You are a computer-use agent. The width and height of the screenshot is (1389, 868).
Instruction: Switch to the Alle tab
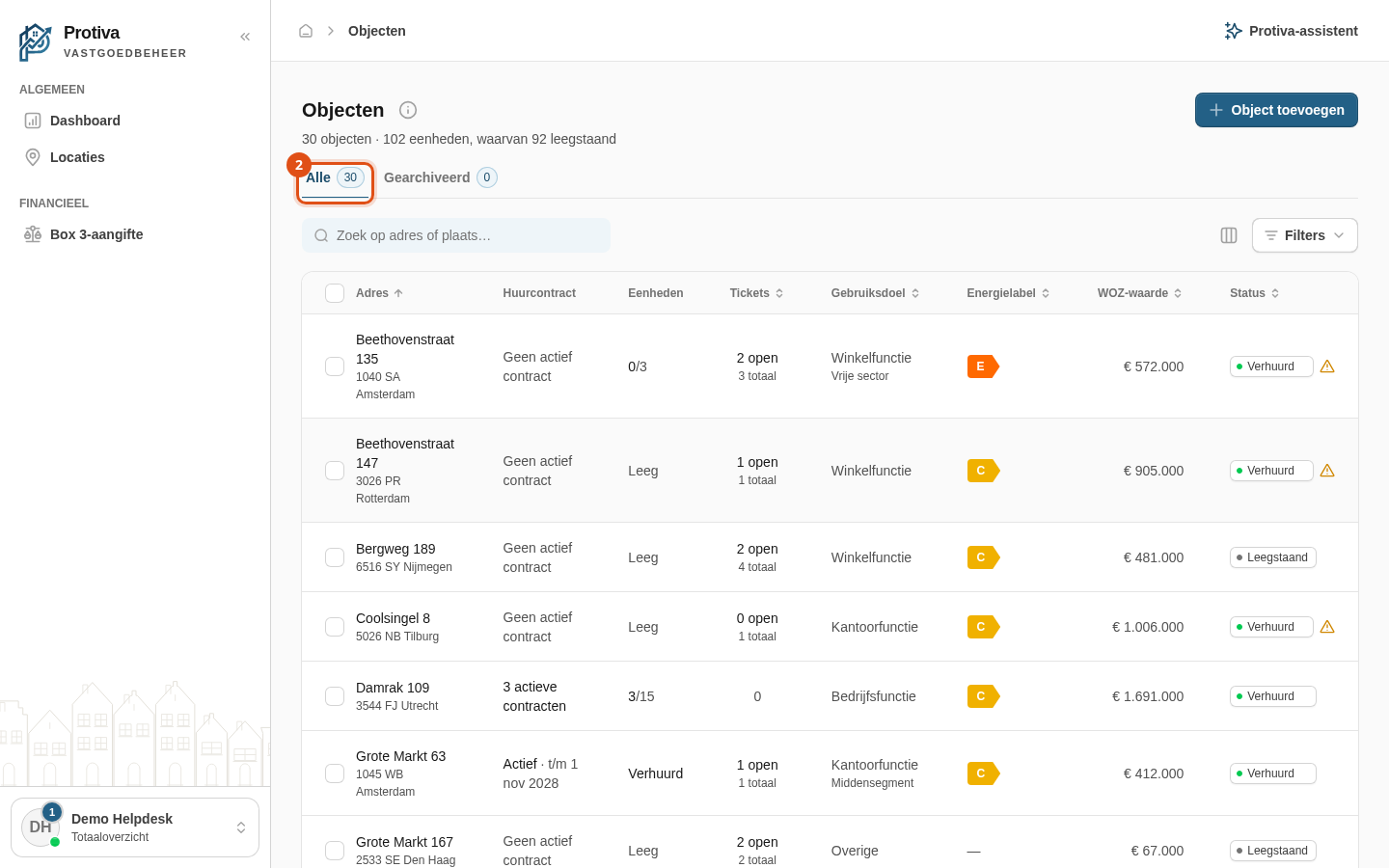(x=335, y=178)
